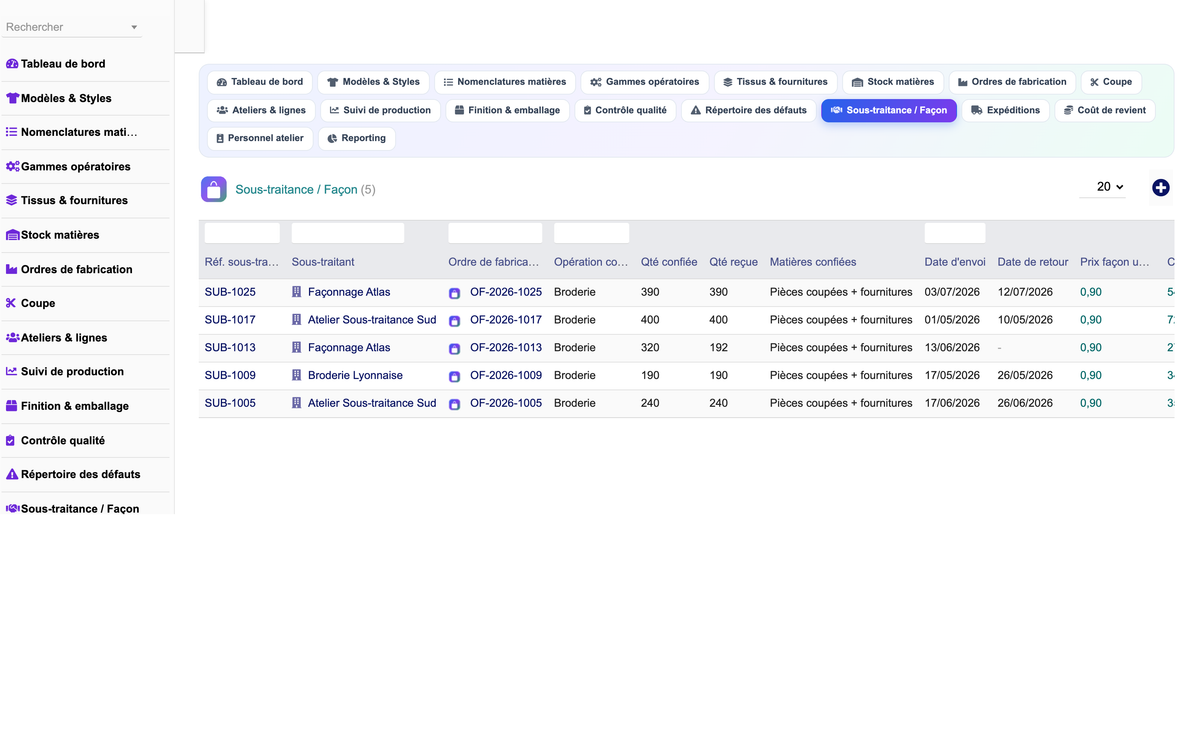Click the add new record plus icon

tap(1160, 188)
